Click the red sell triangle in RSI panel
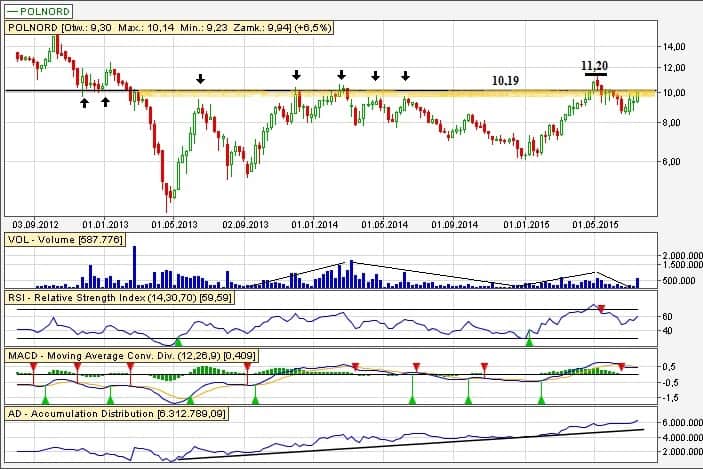Viewport: 703px width, 470px height. (x=601, y=309)
